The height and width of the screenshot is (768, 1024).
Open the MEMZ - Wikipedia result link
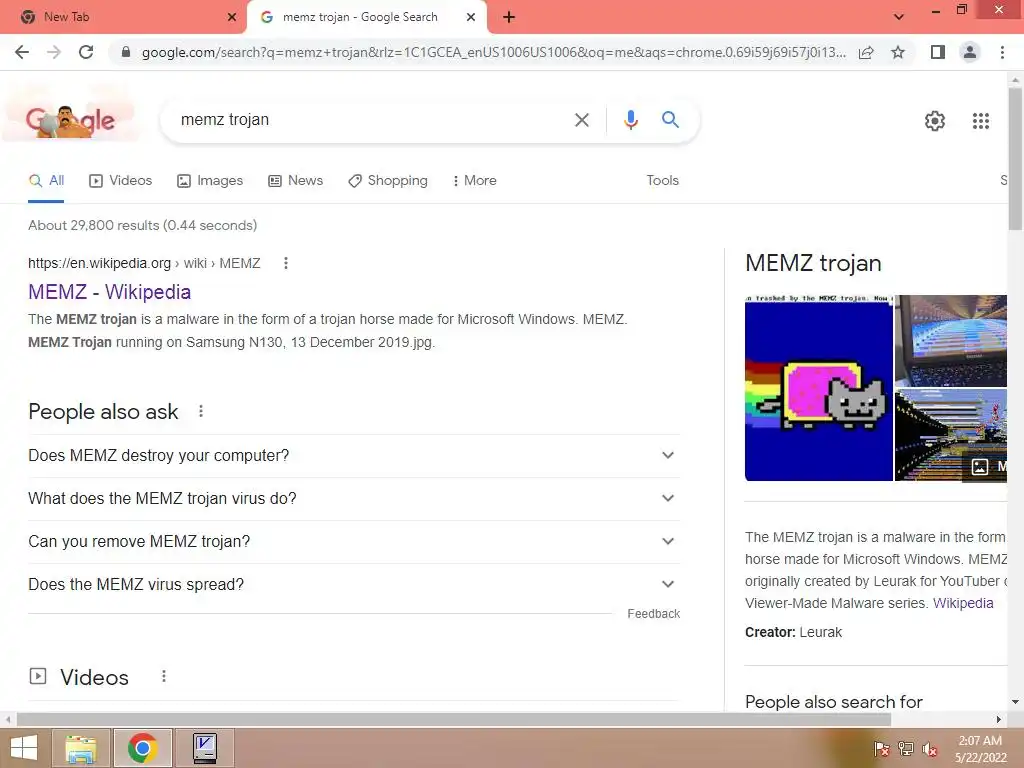[x=110, y=292]
